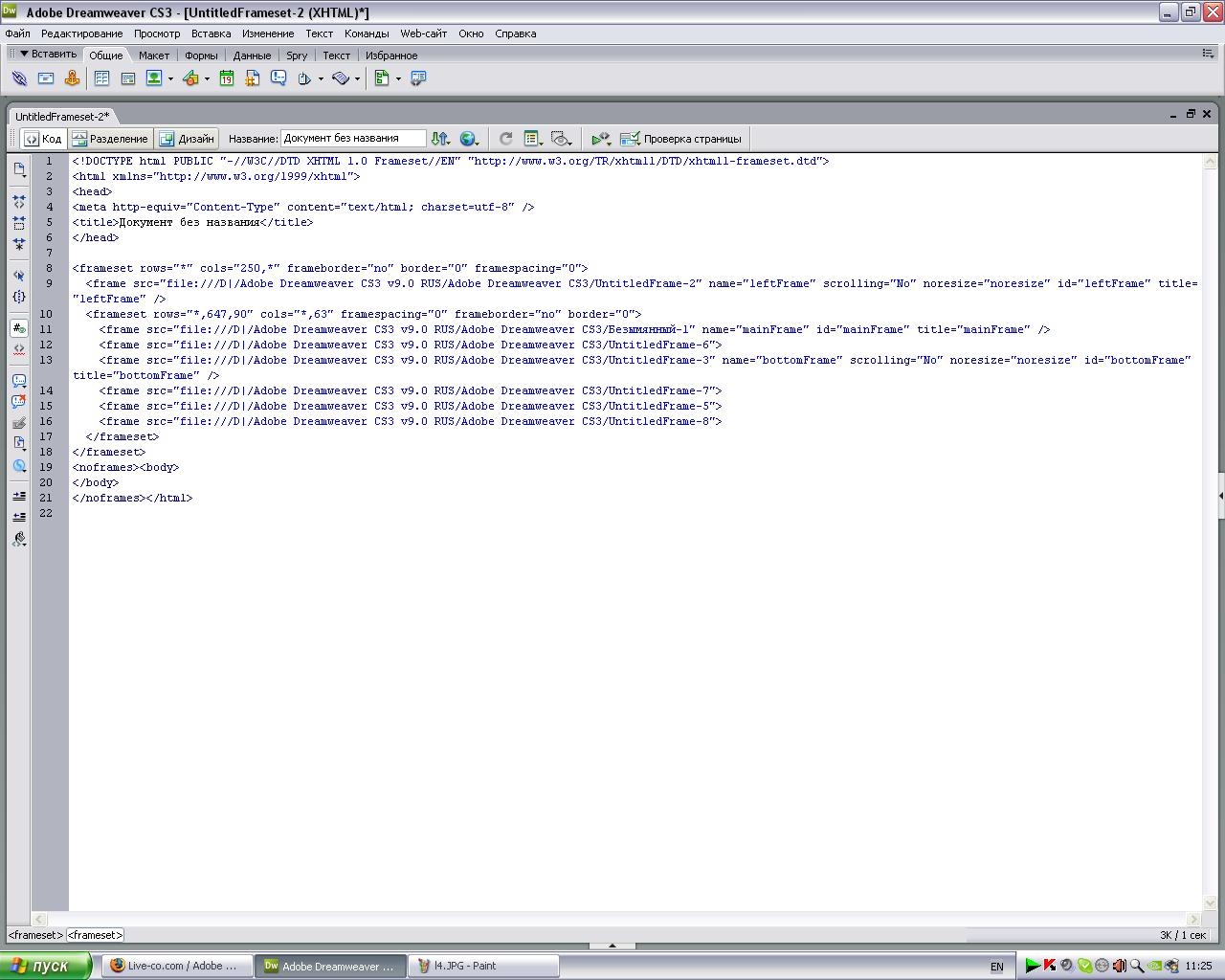The image size is (1225, 980).
Task: Open the Images insert dropdown arrow
Action: coord(170,79)
